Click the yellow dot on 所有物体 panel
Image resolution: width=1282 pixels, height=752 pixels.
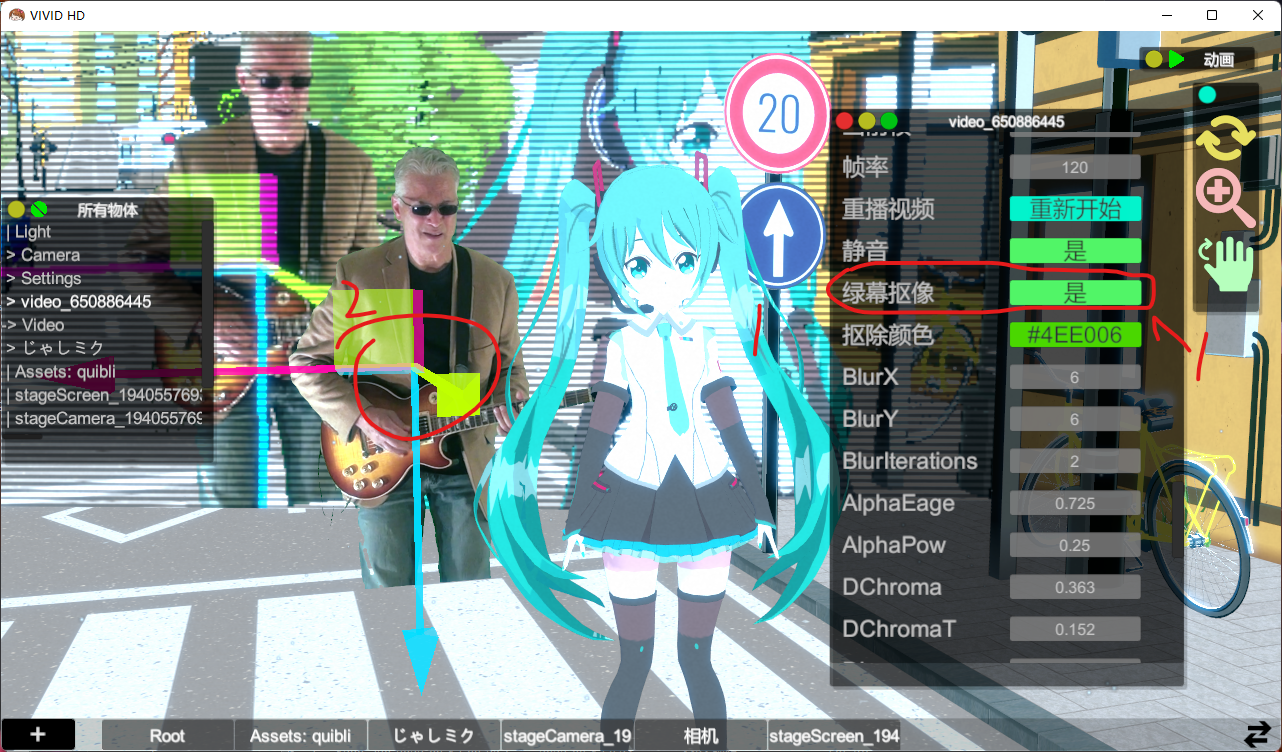(x=16, y=210)
